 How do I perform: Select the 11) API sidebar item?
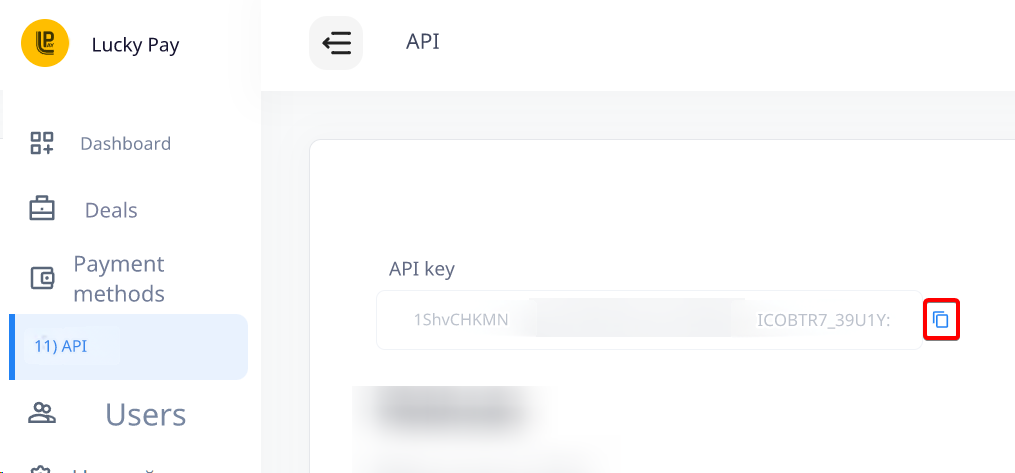61,346
